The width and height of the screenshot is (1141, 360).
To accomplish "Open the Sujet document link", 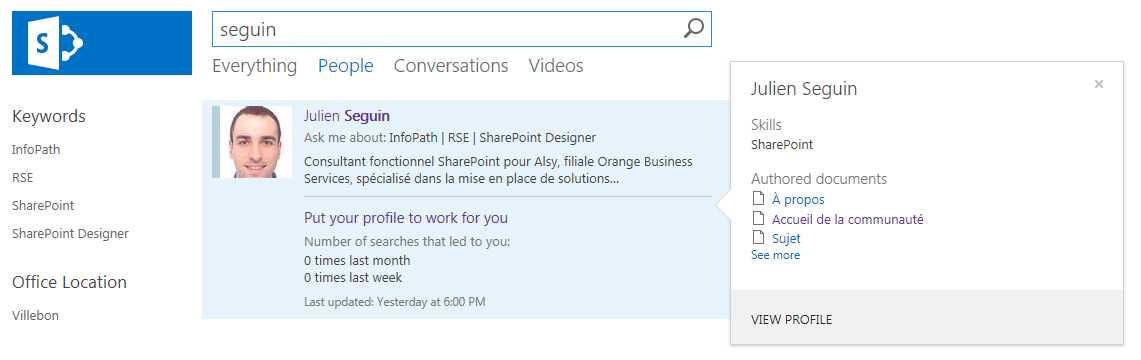I will 786,239.
